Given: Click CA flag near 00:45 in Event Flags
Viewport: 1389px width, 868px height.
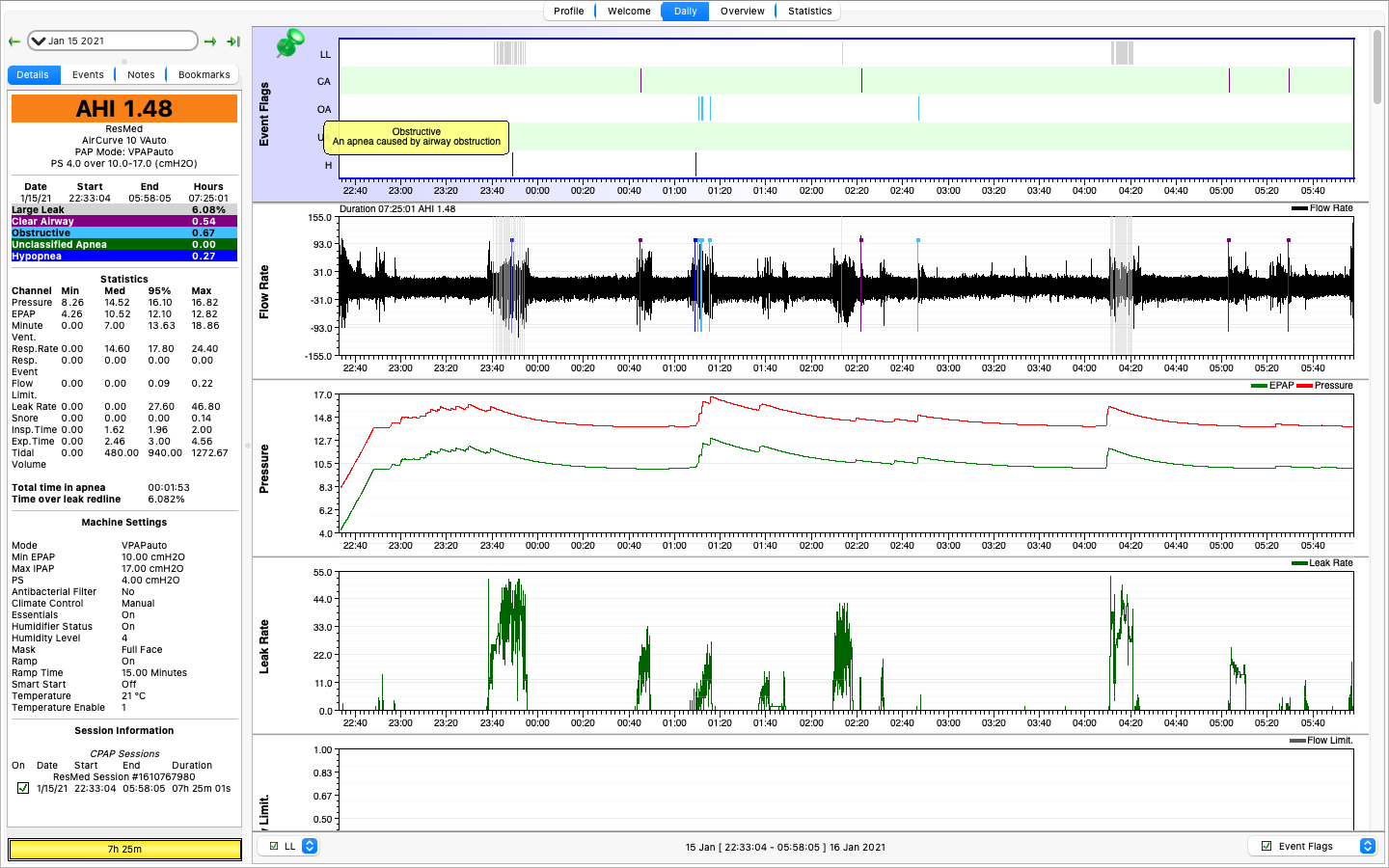Looking at the screenshot, I should (640, 81).
